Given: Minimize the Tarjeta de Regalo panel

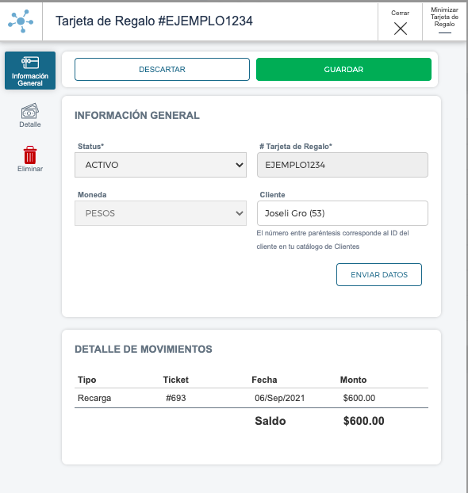Looking at the screenshot, I should [444, 21].
